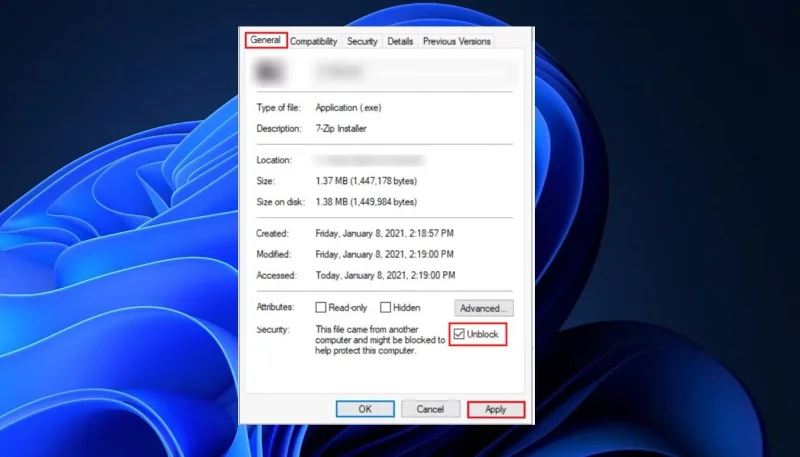Uncheck the Unblock checkbox
Viewport: 800px width, 457px height.
coord(459,335)
